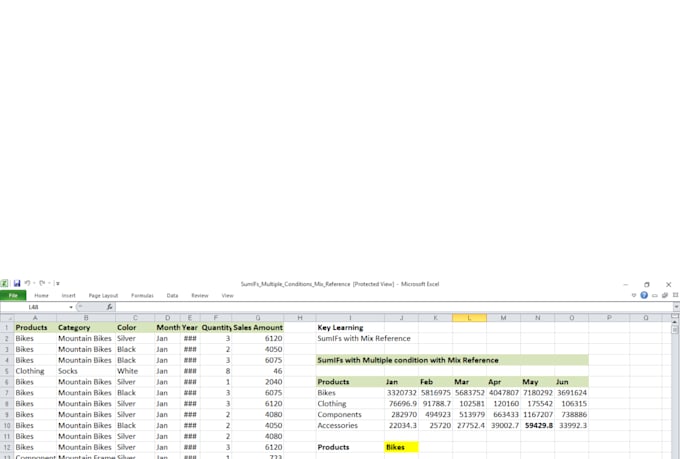
Task: Close the workbook with the ribbon-row X icon
Action: click(x=675, y=295)
